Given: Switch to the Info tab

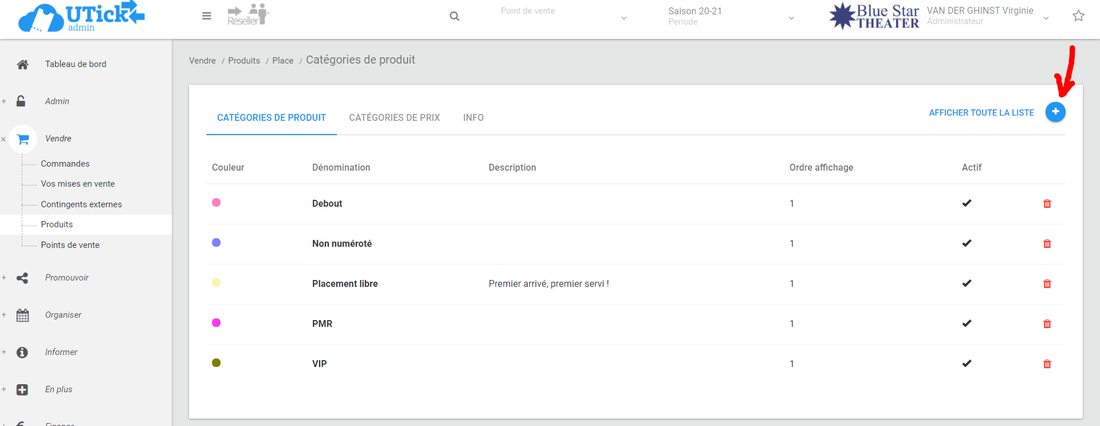Looking at the screenshot, I should tap(473, 117).
